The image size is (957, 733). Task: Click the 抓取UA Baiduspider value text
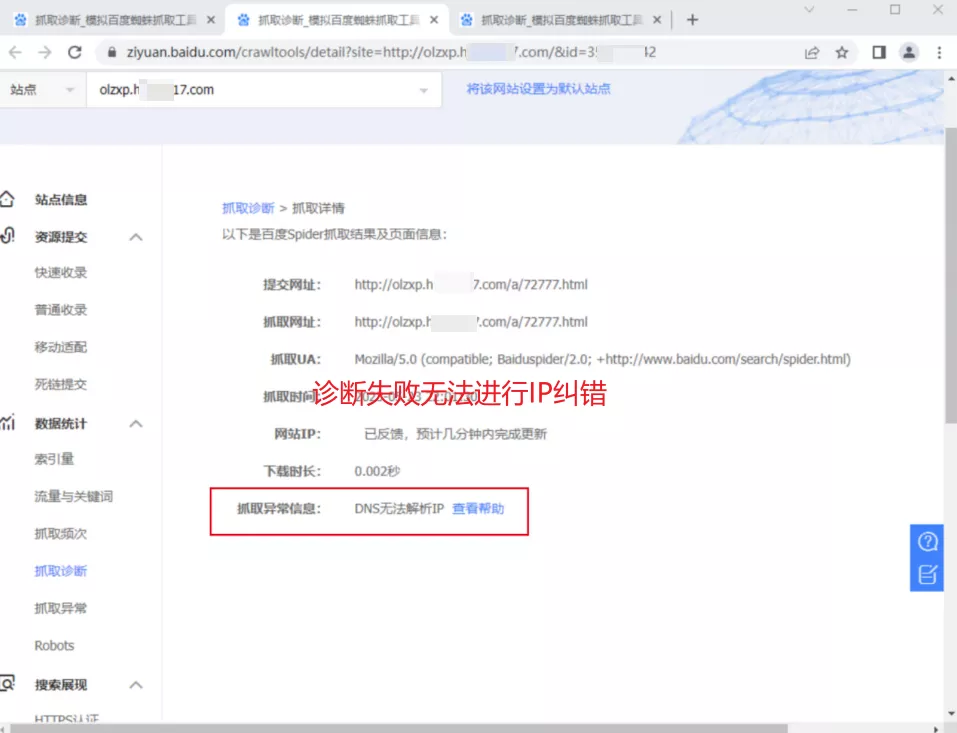tap(602, 359)
